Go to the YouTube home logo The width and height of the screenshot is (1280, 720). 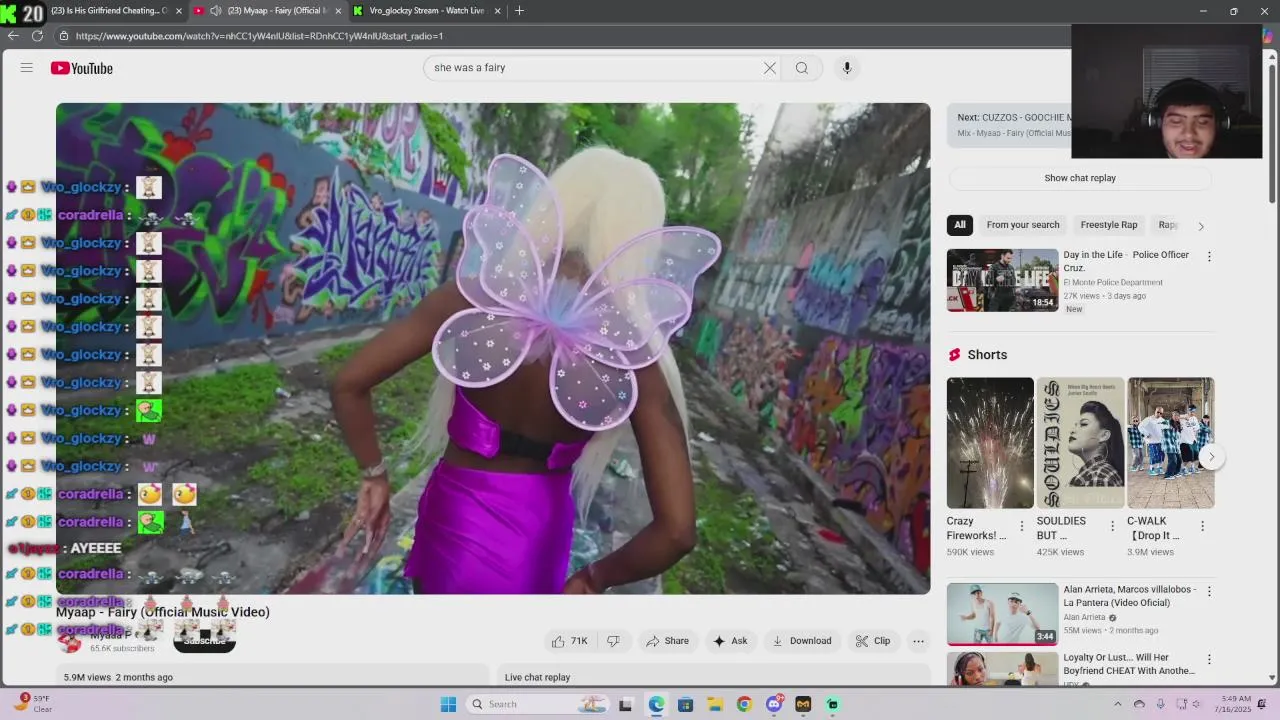click(x=82, y=68)
